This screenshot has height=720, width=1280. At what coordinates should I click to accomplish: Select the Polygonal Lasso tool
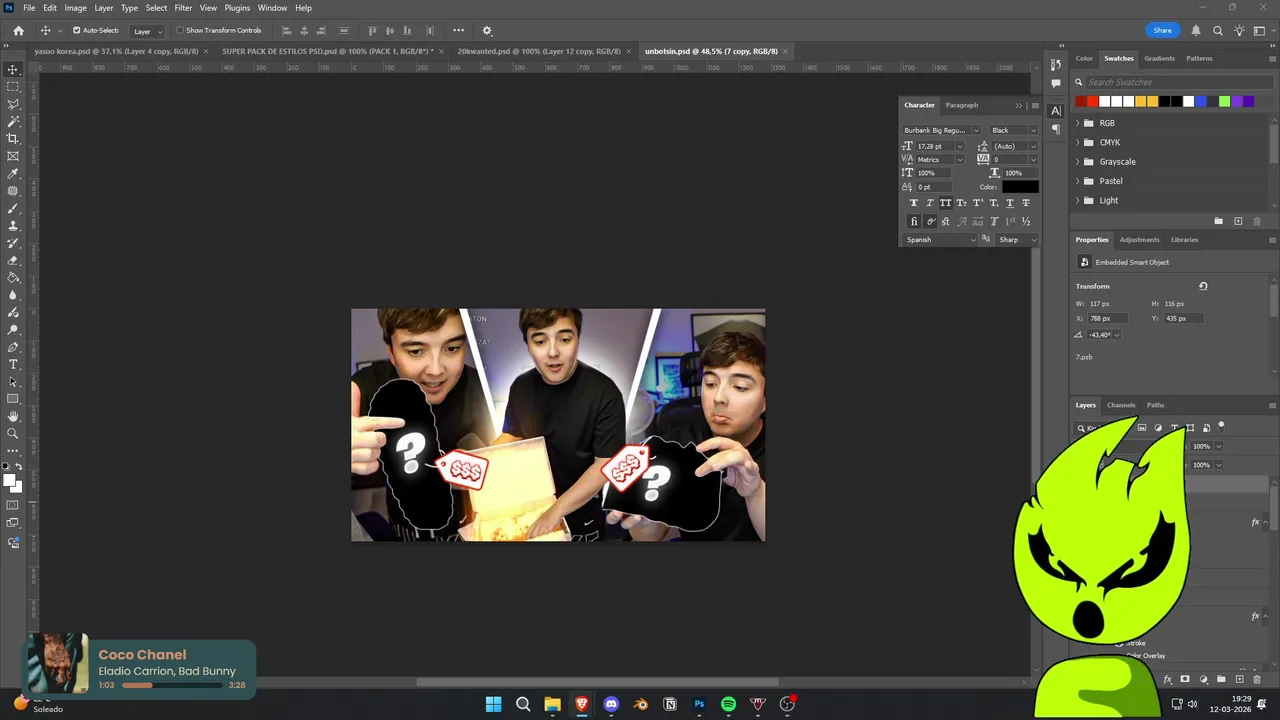(x=13, y=104)
